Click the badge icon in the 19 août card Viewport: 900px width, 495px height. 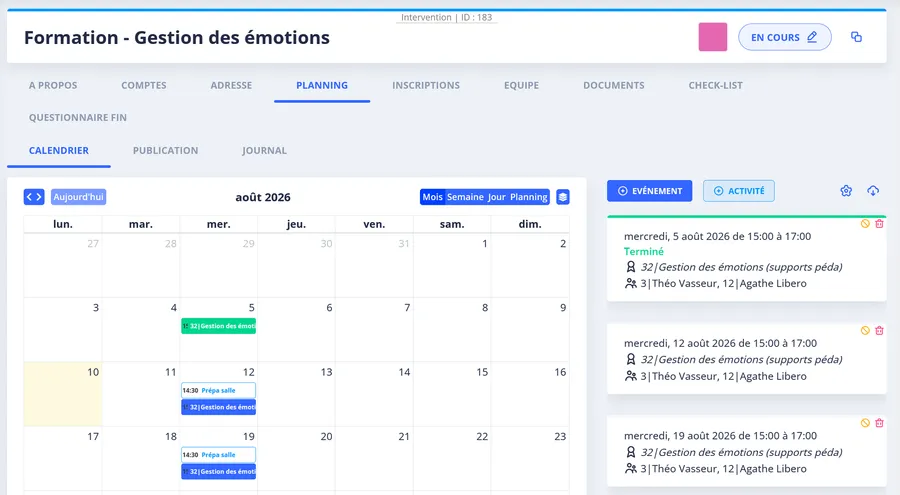631,452
